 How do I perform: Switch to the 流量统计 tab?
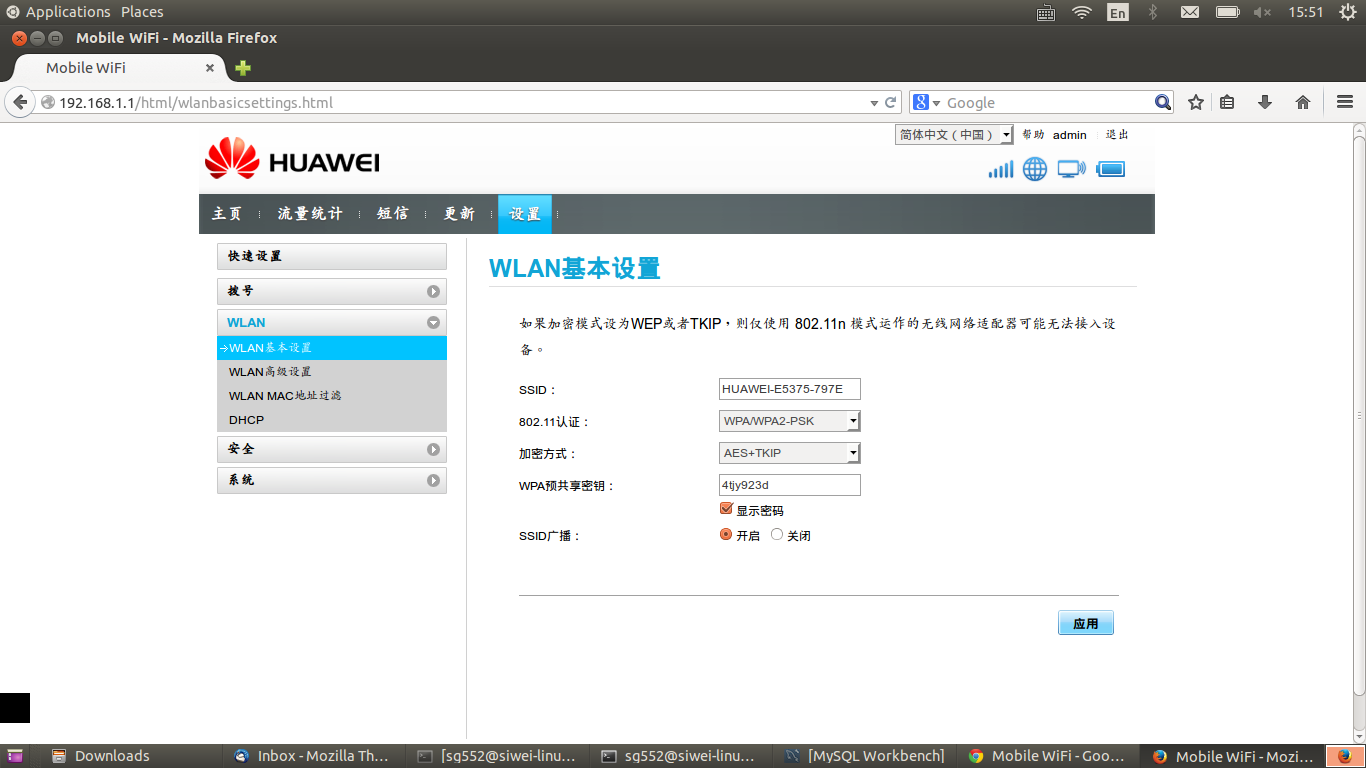point(309,213)
